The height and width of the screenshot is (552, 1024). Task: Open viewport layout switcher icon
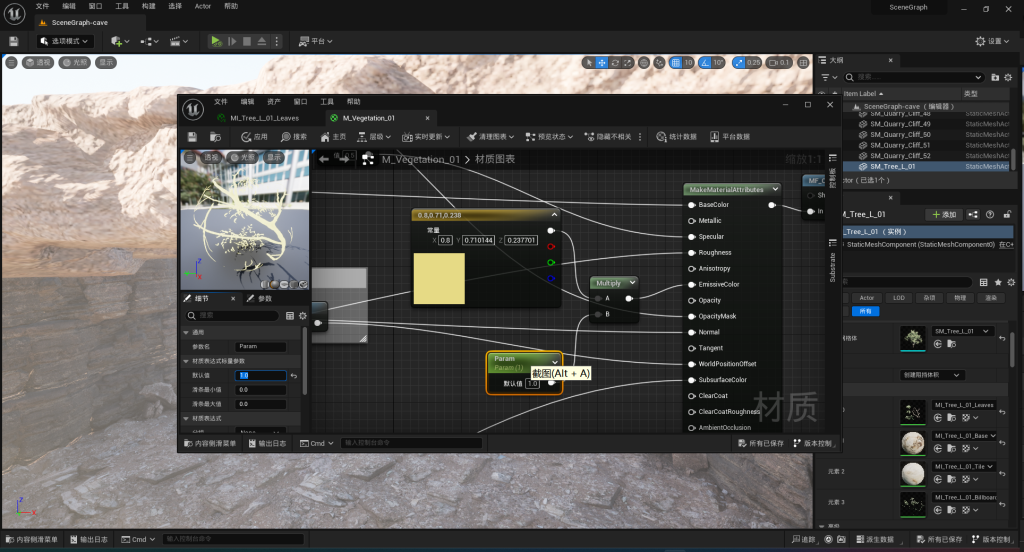coord(804,63)
